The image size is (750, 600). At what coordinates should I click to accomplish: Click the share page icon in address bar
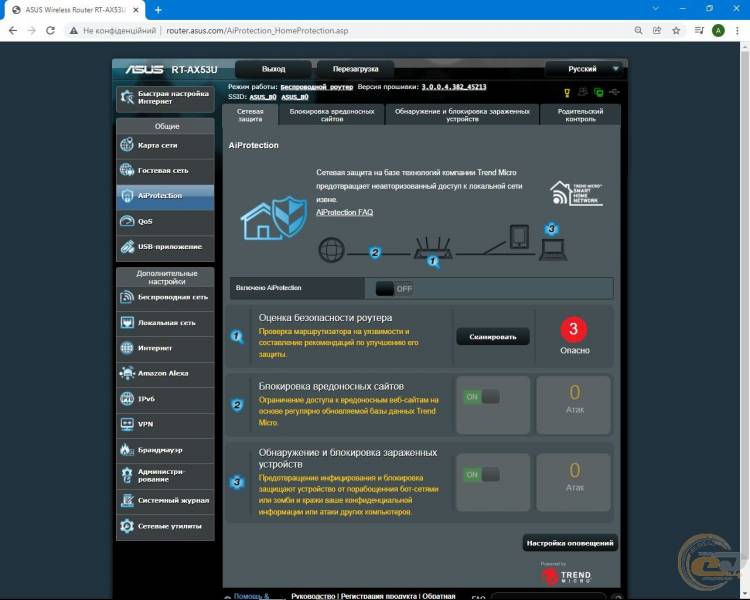[657, 31]
